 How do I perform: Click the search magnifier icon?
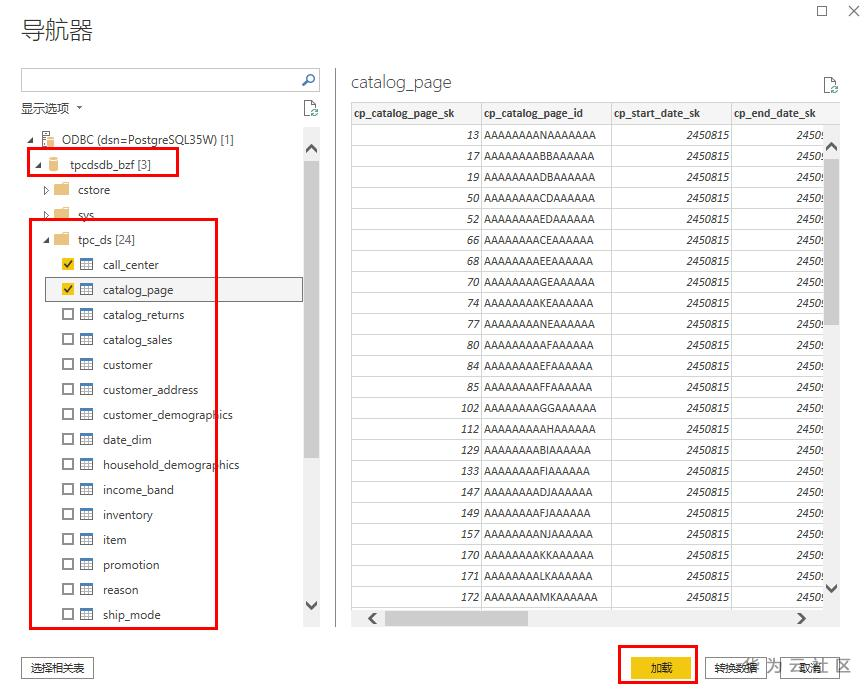[309, 80]
